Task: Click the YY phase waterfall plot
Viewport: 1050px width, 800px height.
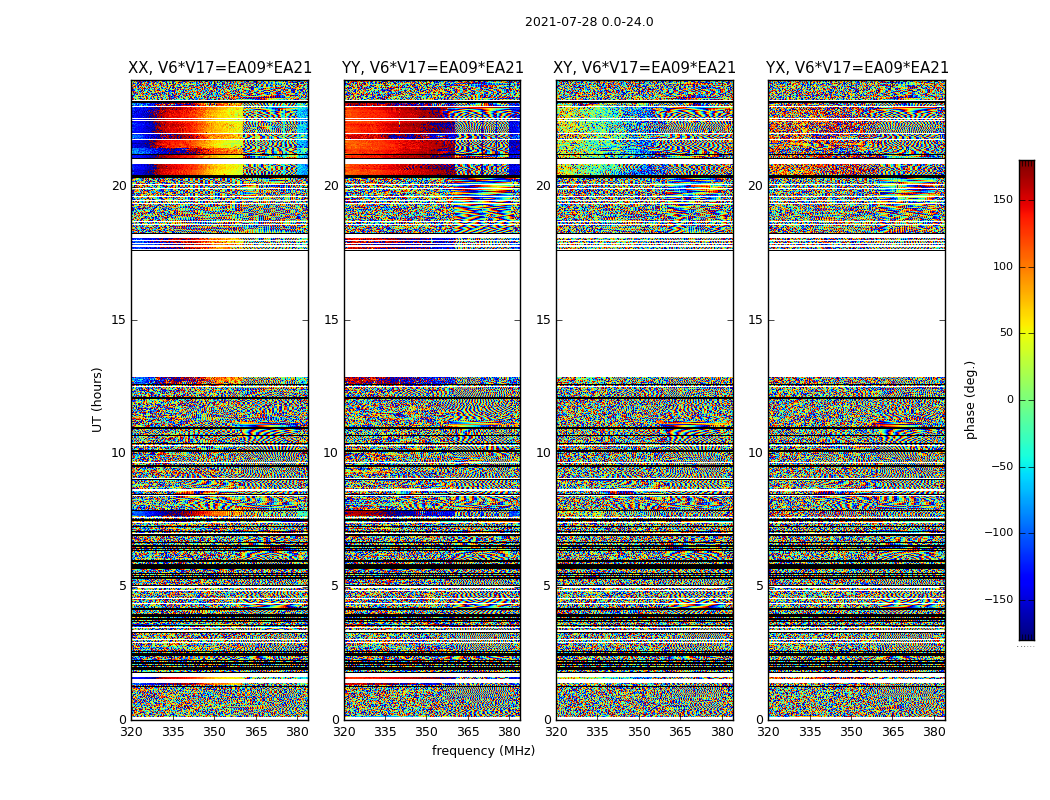Action: (x=433, y=400)
